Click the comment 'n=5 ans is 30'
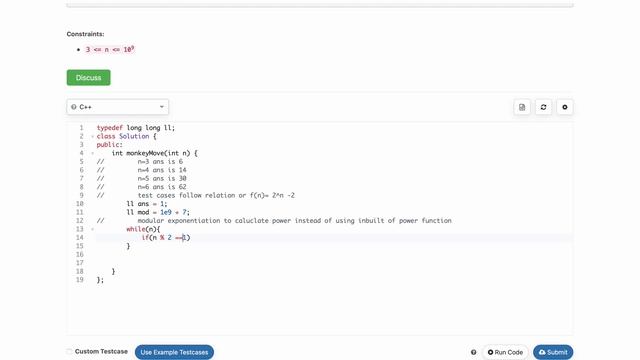This screenshot has width=640, height=360. (162, 178)
